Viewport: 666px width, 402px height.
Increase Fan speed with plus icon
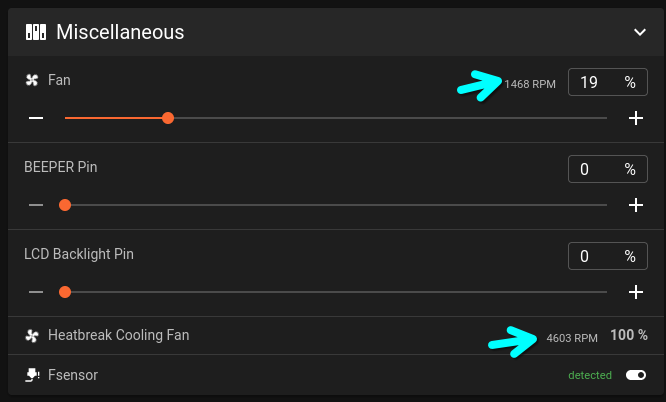(635, 118)
